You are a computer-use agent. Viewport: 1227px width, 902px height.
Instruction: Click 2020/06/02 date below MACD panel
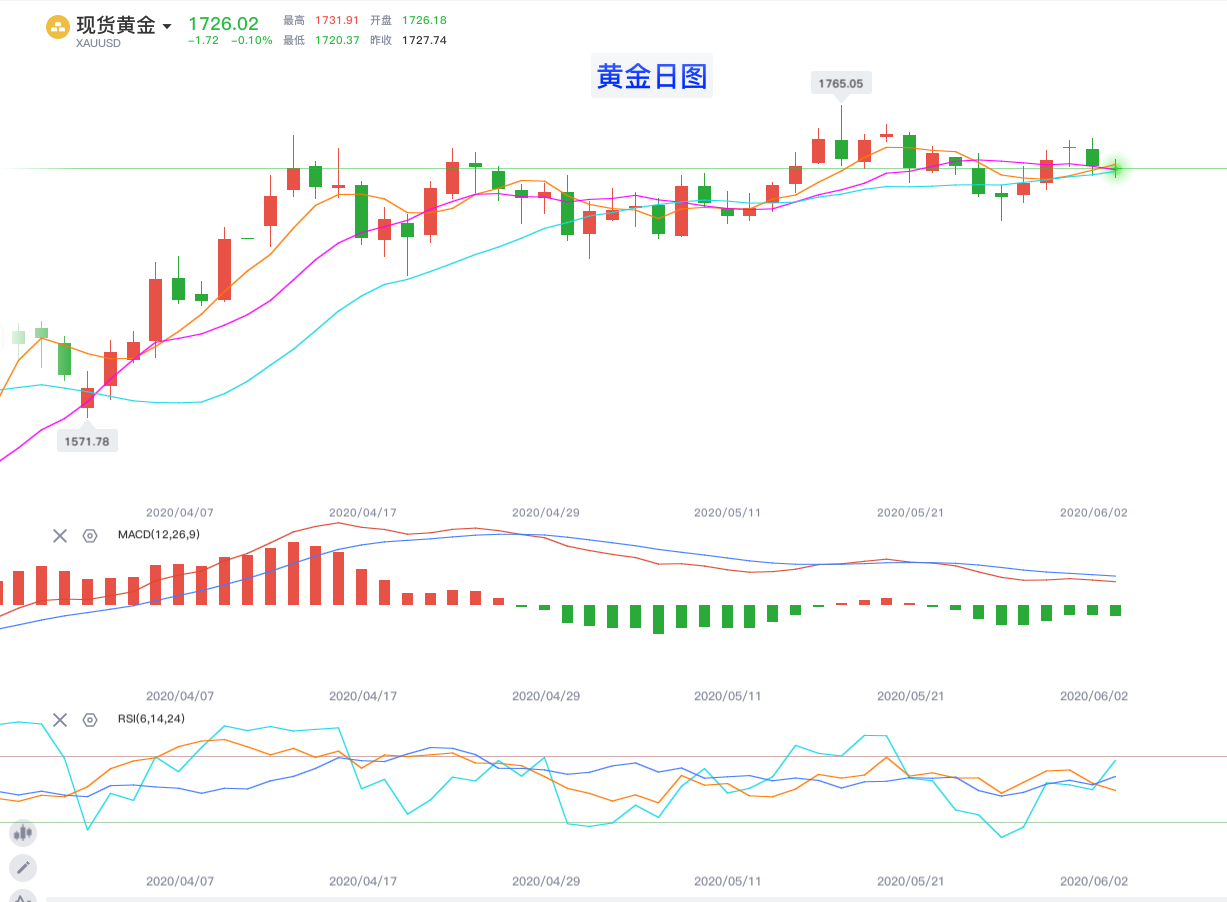1094,696
